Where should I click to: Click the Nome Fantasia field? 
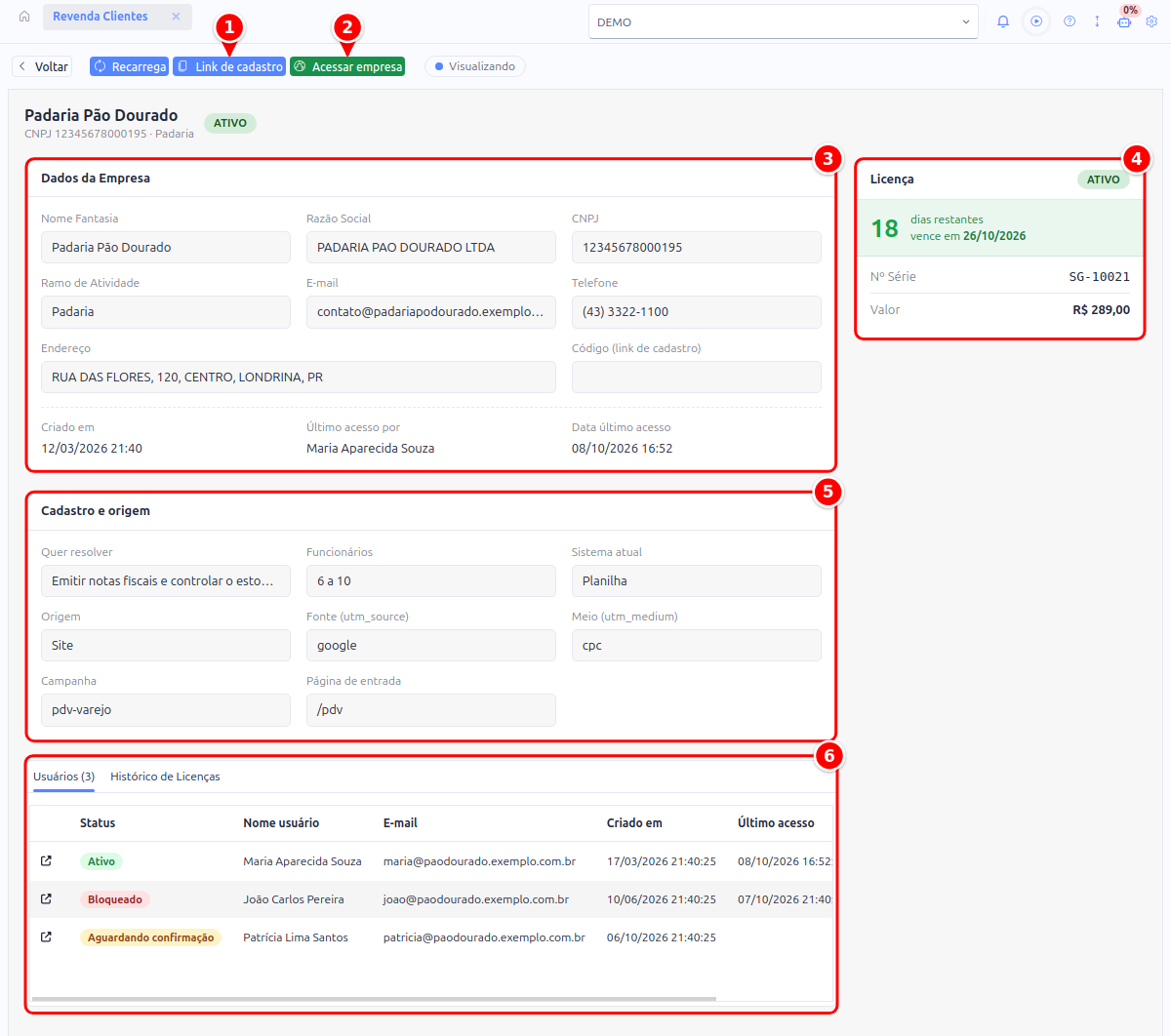pyautogui.click(x=166, y=248)
